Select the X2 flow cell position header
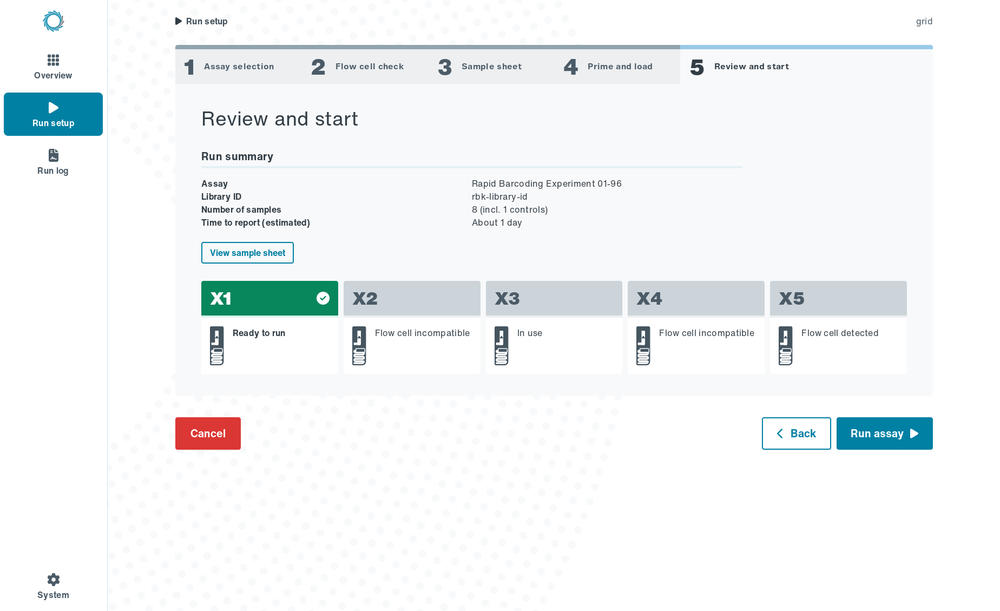The width and height of the screenshot is (1000, 611). point(411,298)
